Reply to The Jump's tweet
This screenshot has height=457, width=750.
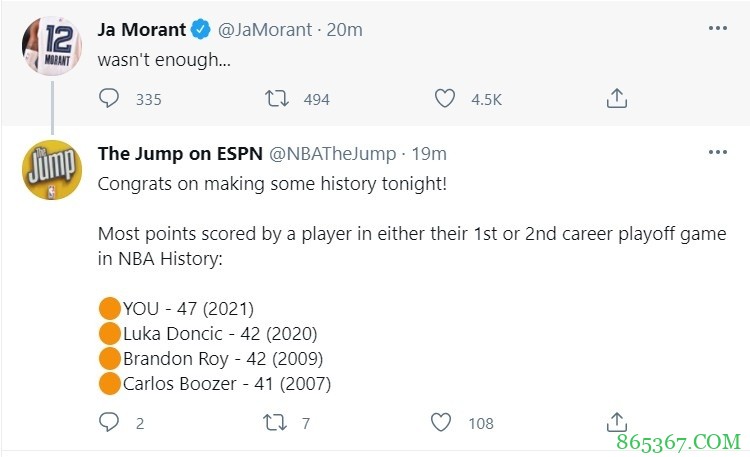pyautogui.click(x=110, y=422)
